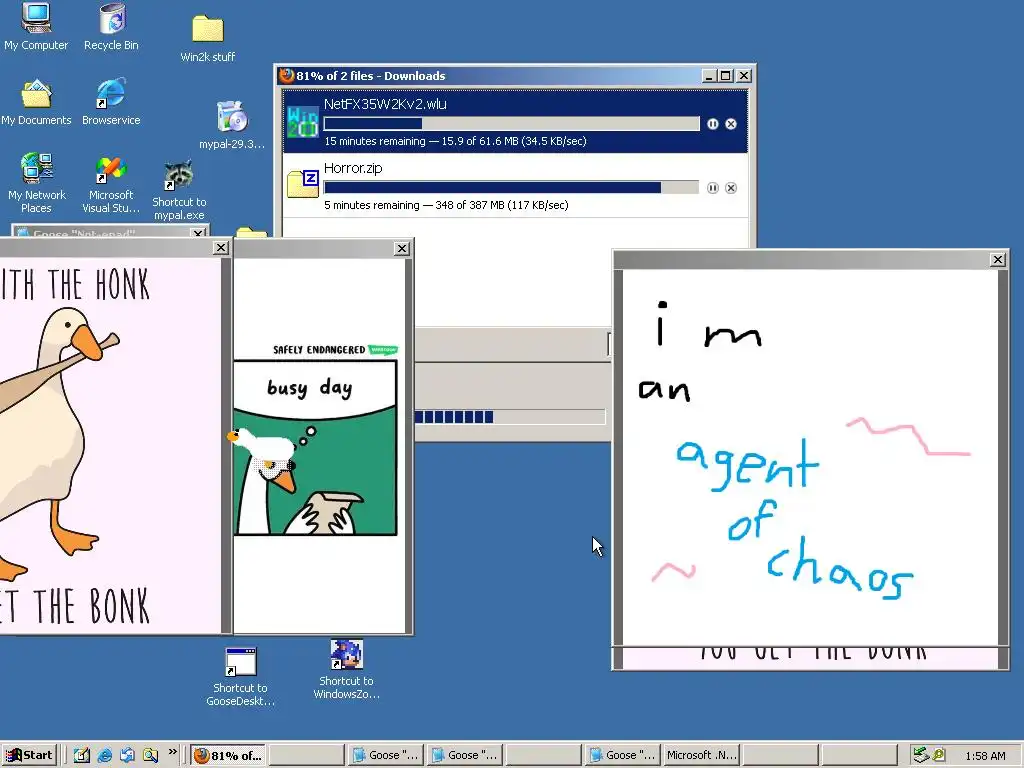Select the Shortcut to GooseDesktop icon
Screen dimensions: 1024x768
(x=240, y=676)
